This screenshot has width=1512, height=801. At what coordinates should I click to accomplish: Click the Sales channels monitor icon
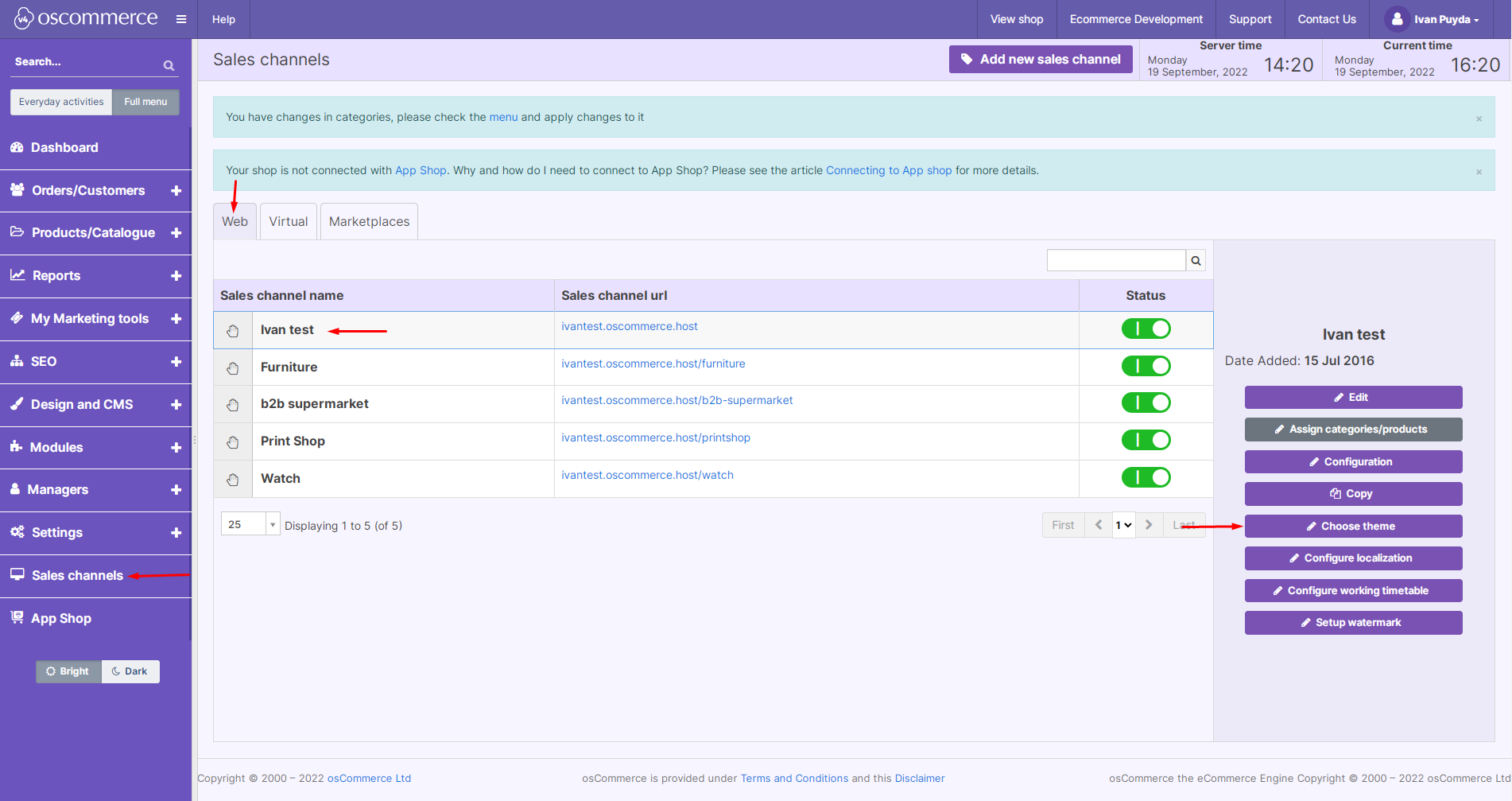tap(17, 574)
